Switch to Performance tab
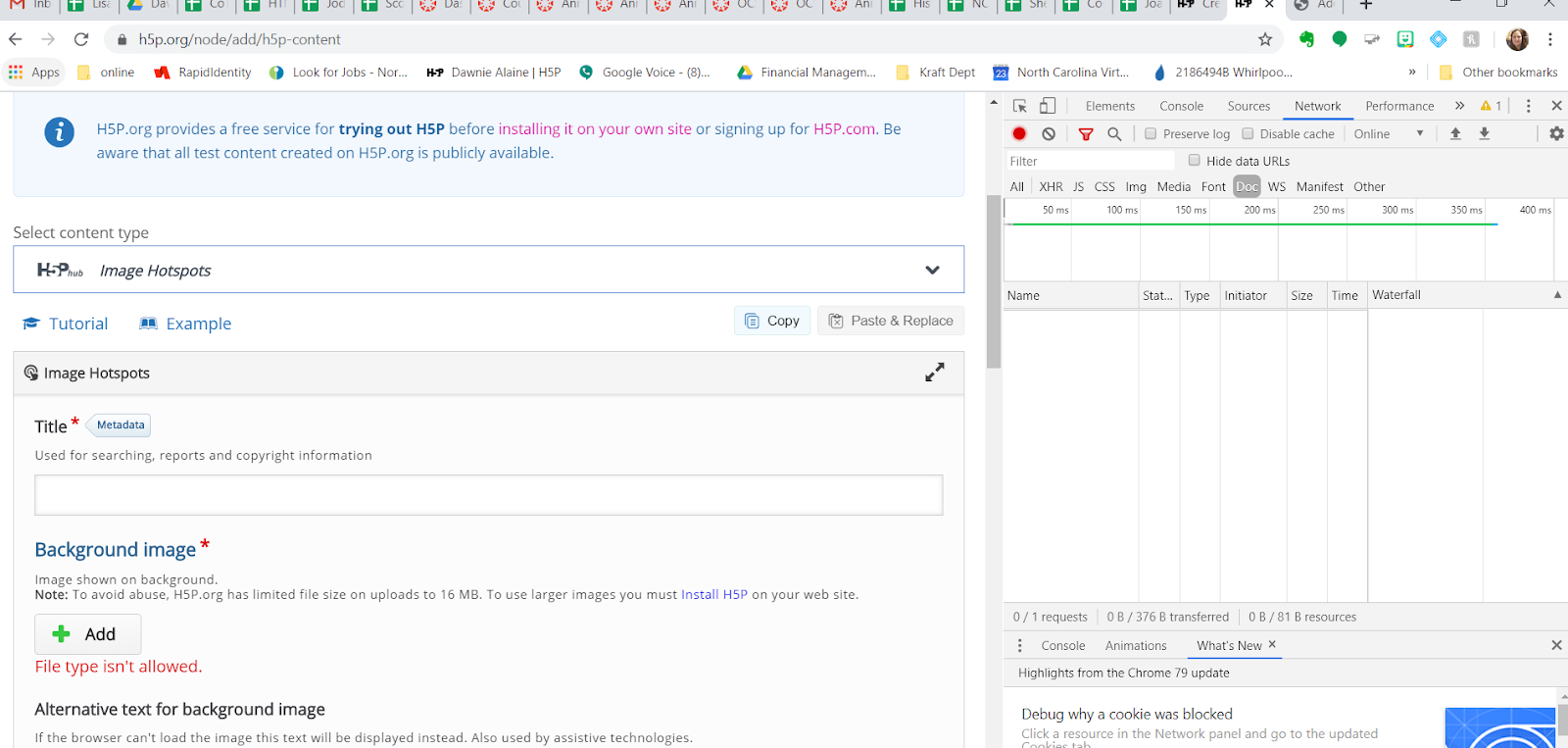The image size is (1568, 748). click(1399, 106)
